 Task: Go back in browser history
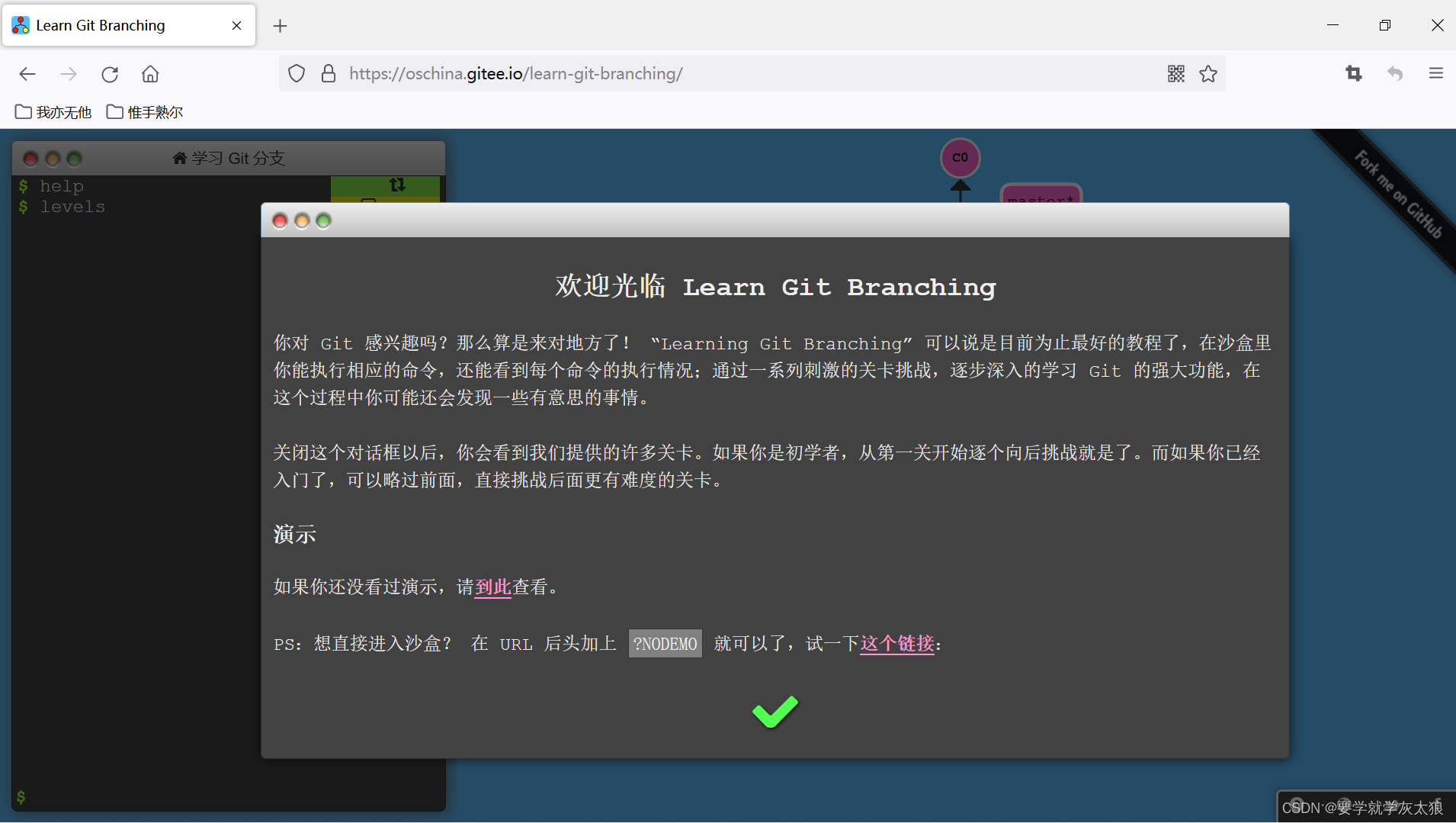tap(27, 74)
